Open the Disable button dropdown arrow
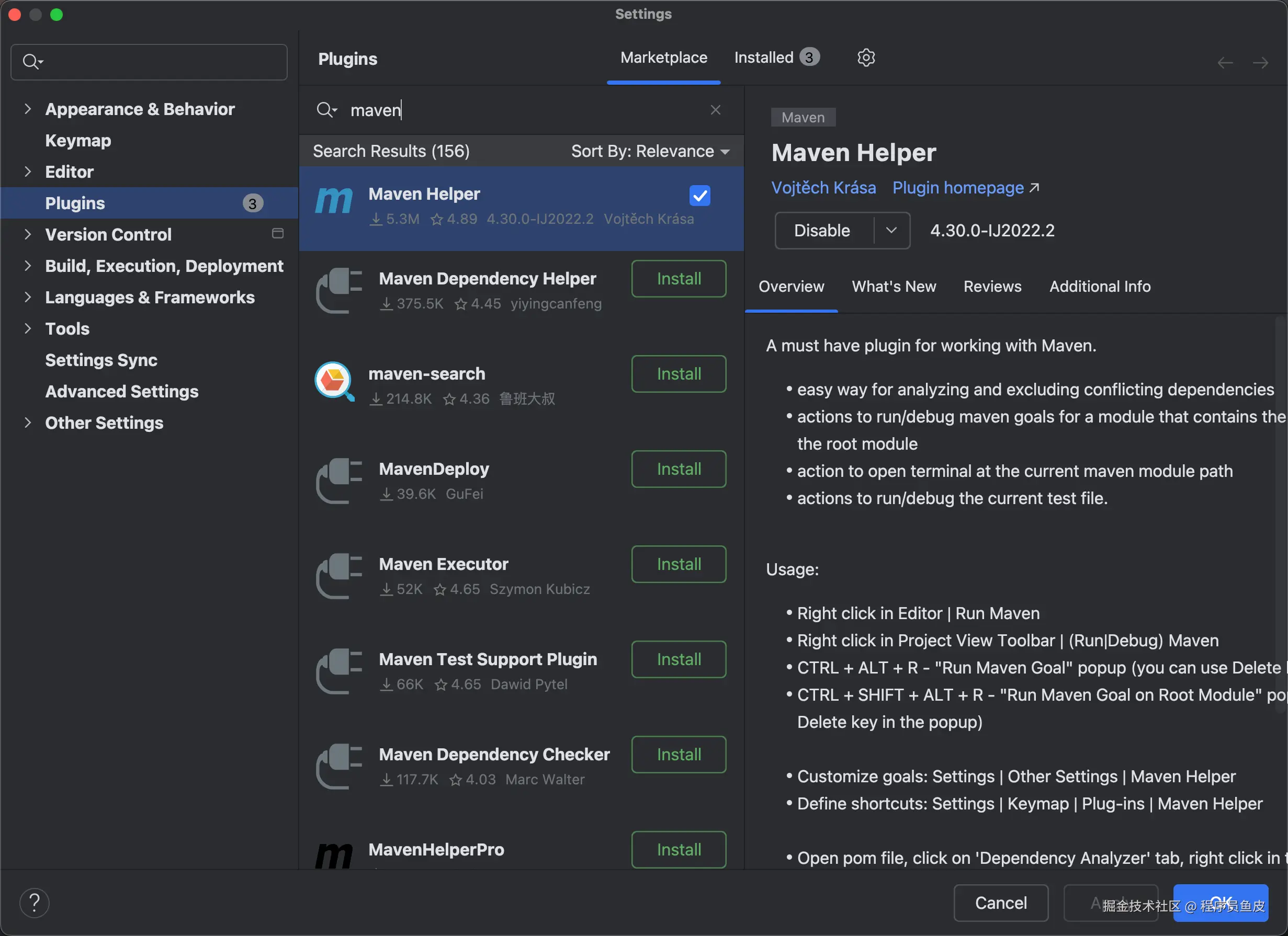Image resolution: width=1288 pixels, height=936 pixels. click(891, 231)
